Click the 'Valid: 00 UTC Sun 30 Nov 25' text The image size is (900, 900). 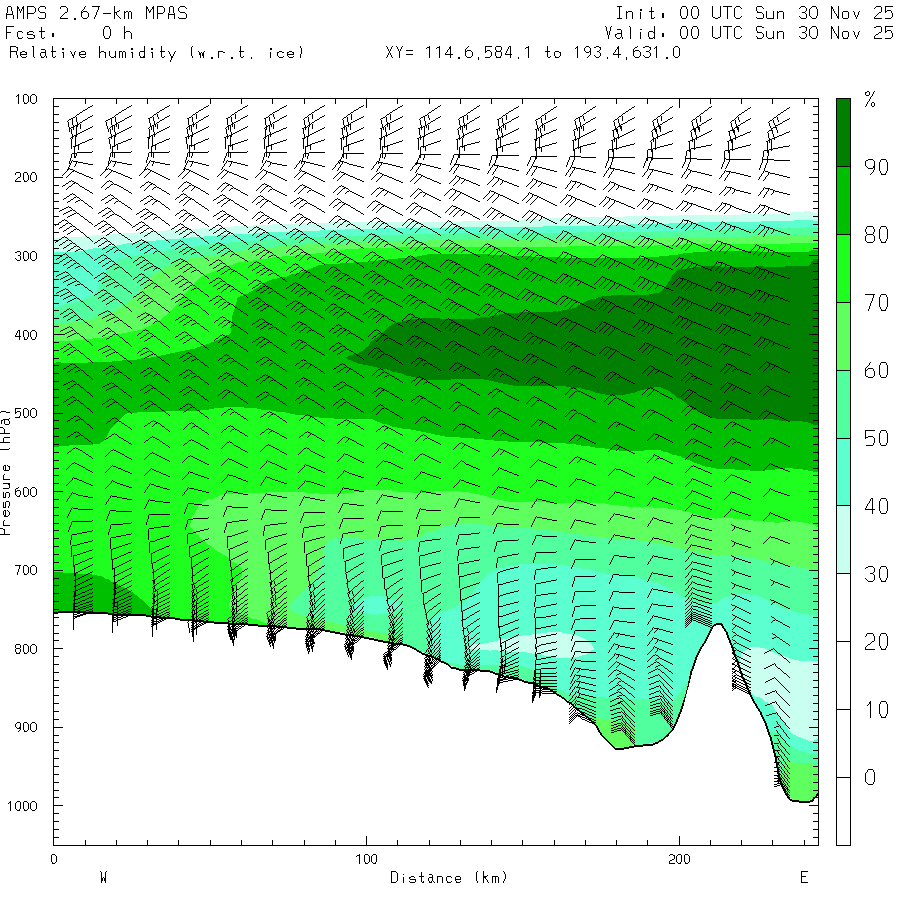tap(749, 33)
